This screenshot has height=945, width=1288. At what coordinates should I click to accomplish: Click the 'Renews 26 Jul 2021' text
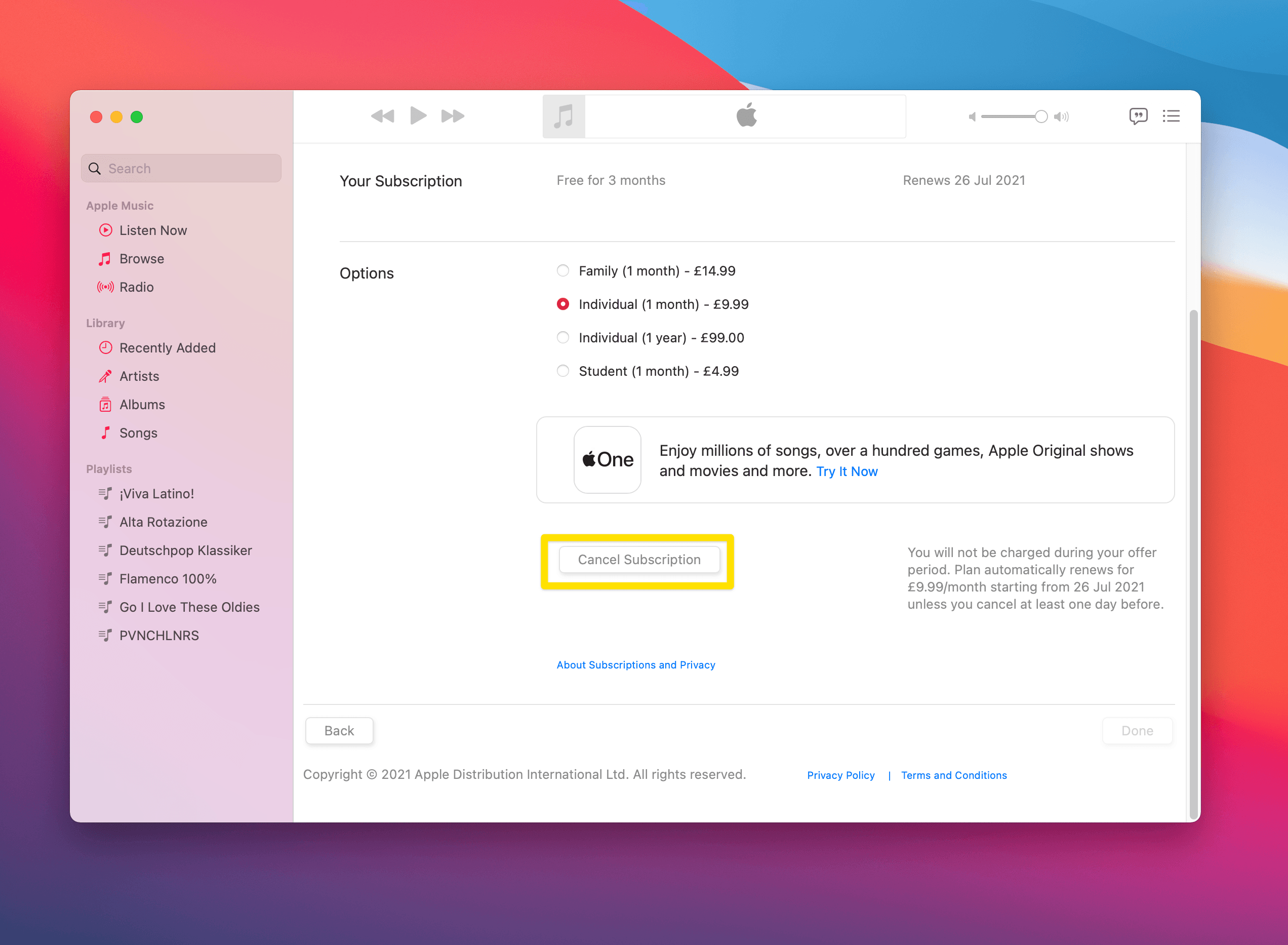[963, 181]
